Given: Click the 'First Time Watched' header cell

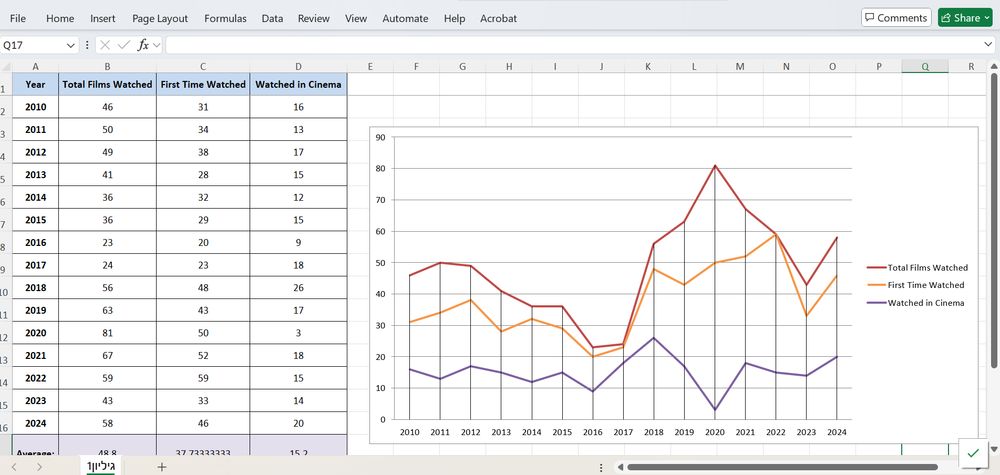Looking at the screenshot, I should point(203,84).
